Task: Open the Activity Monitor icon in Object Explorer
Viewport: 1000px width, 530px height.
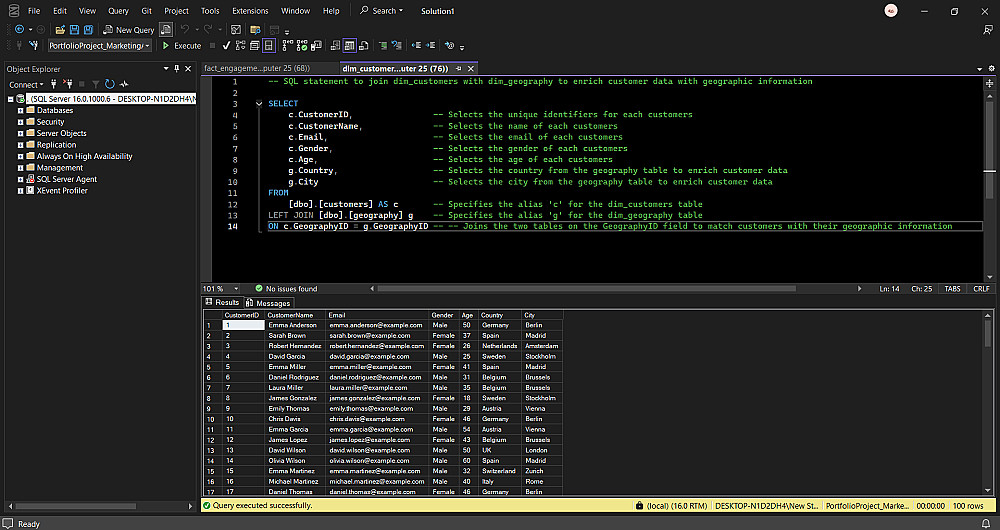Action: pyautogui.click(x=125, y=85)
